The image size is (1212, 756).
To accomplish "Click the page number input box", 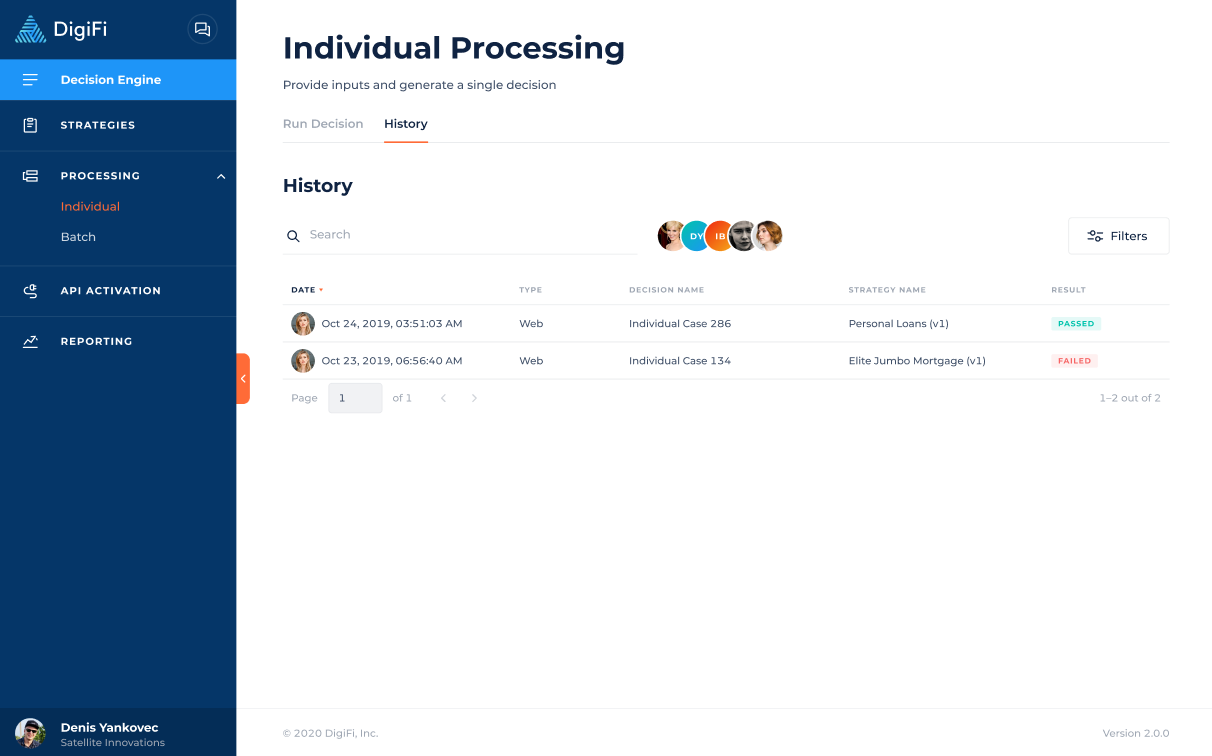I will [x=355, y=398].
